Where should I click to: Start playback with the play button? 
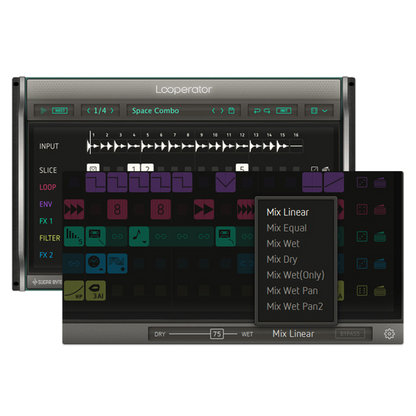43,110
